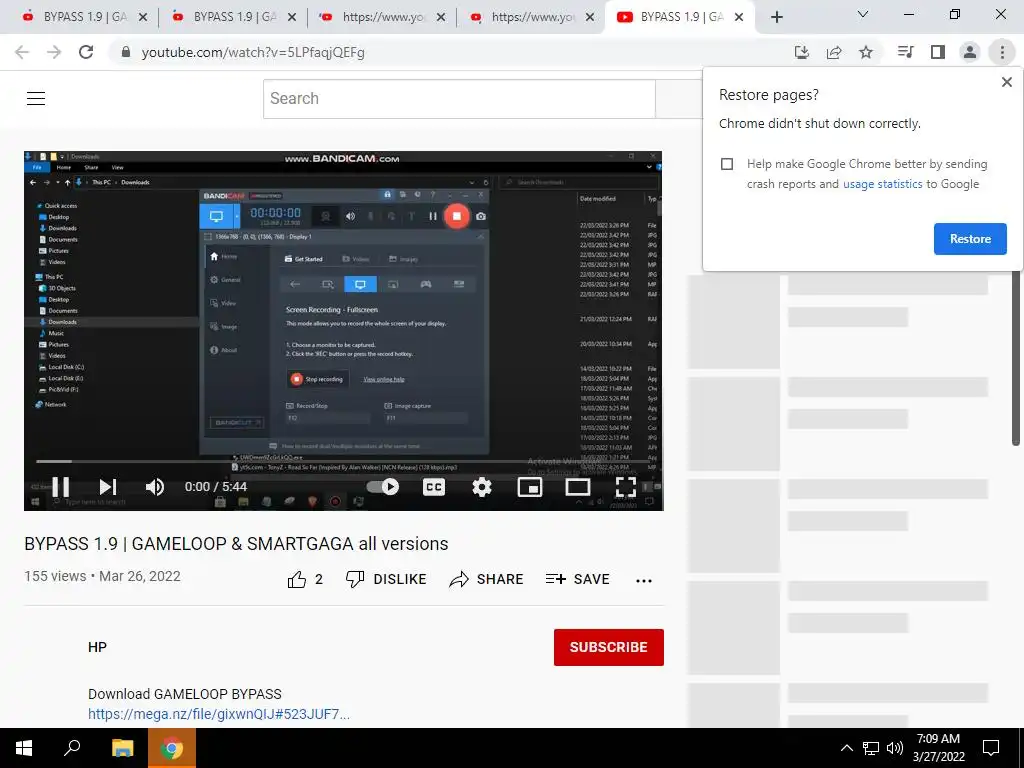Like the video with thumbs up
Screen dimensions: 1024x768
[305, 579]
